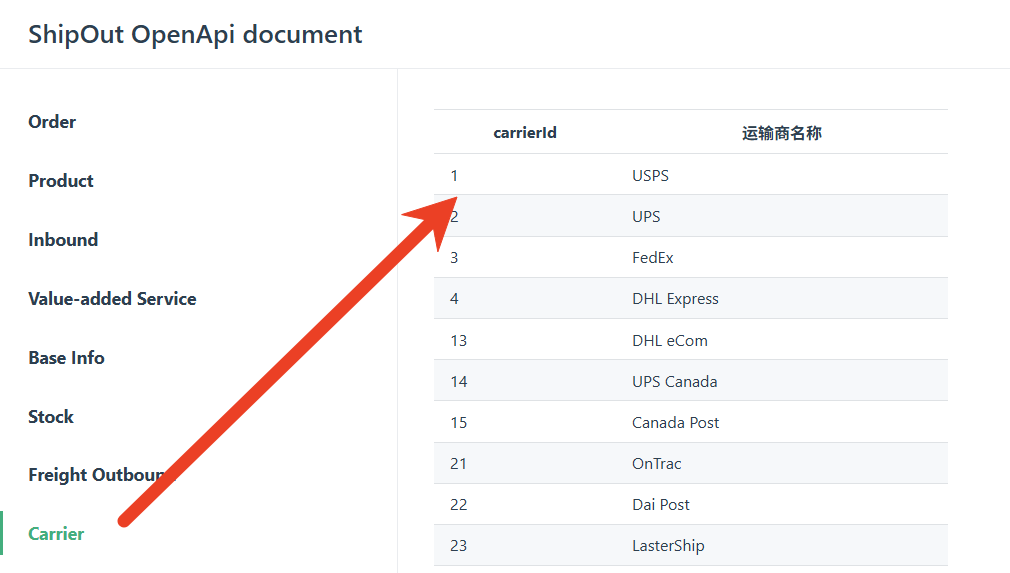This screenshot has width=1010, height=573.
Task: Select the Dai Post cell
Action: (660, 505)
